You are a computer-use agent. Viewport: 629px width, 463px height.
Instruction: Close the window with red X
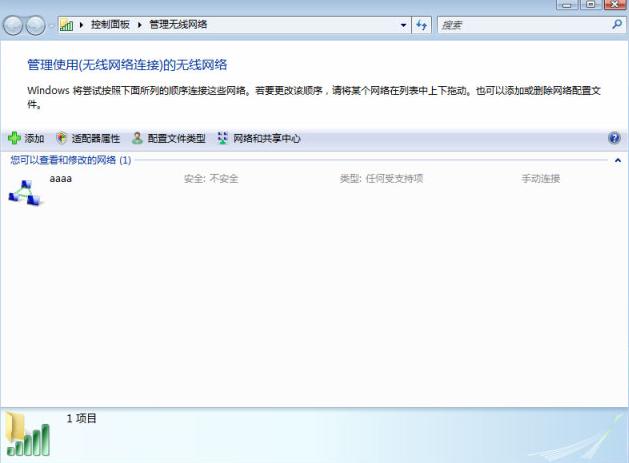tap(614, 4)
